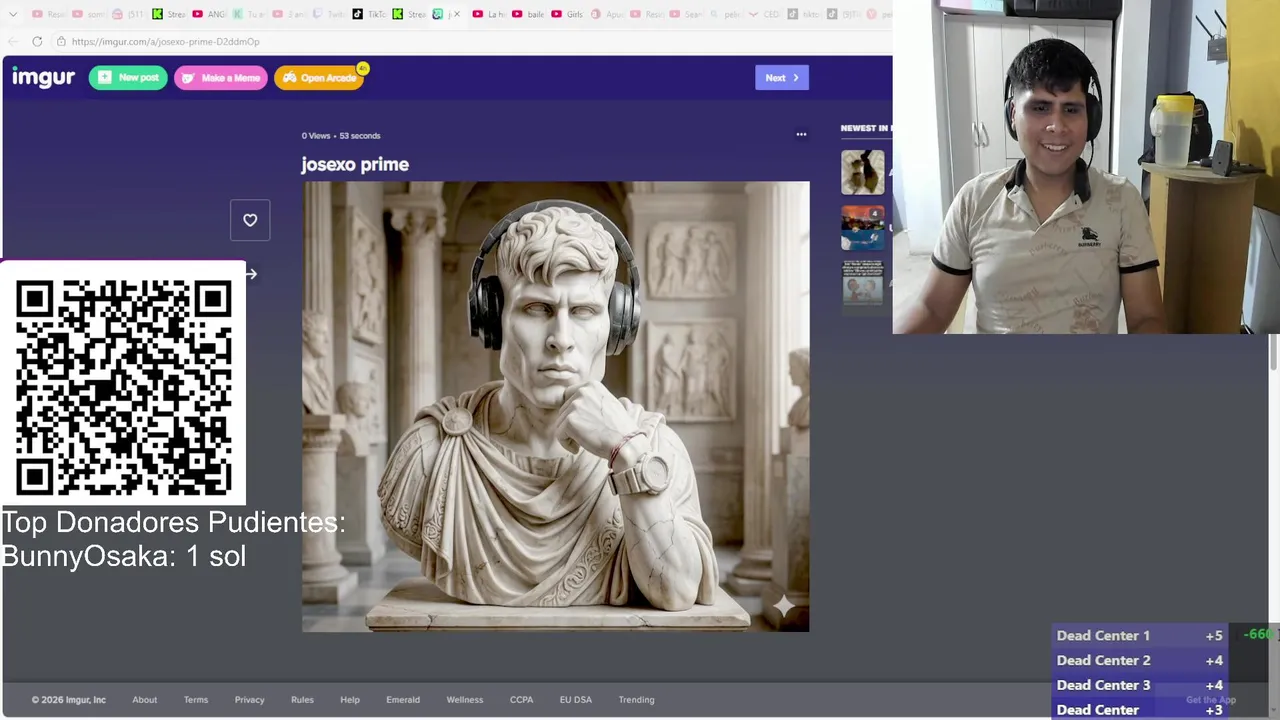Switch to the 'baile' browser tab
Image resolution: width=1280 pixels, height=720 pixels.
(529, 14)
